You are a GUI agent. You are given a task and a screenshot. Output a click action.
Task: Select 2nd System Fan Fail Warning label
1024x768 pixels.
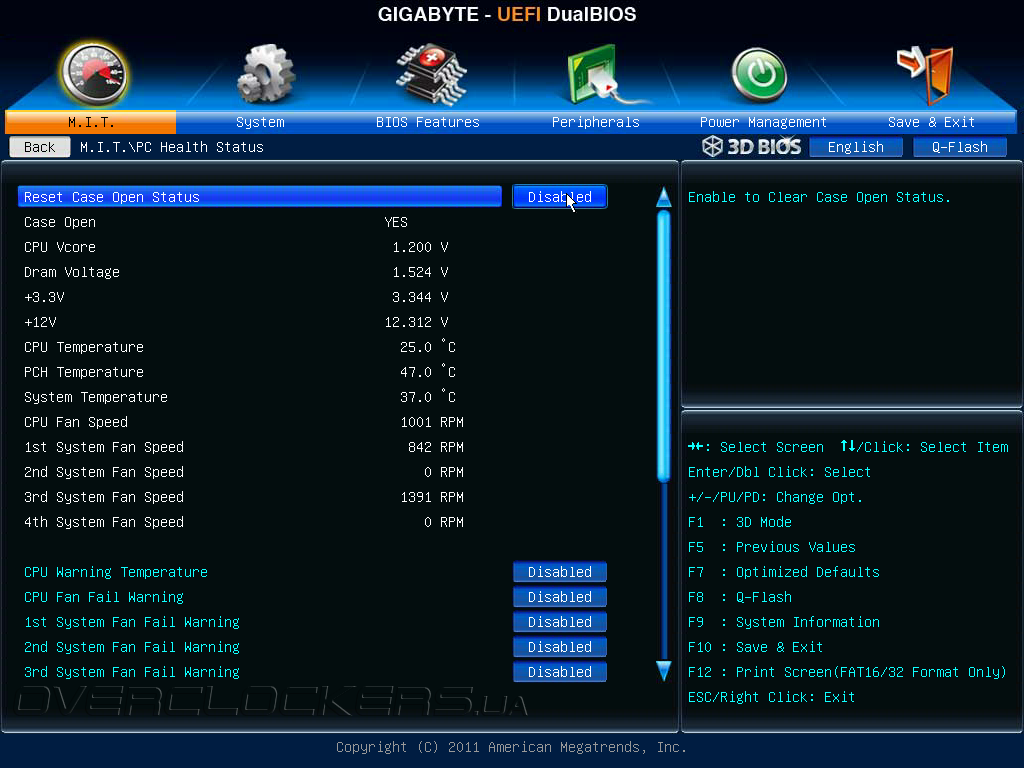(132, 647)
